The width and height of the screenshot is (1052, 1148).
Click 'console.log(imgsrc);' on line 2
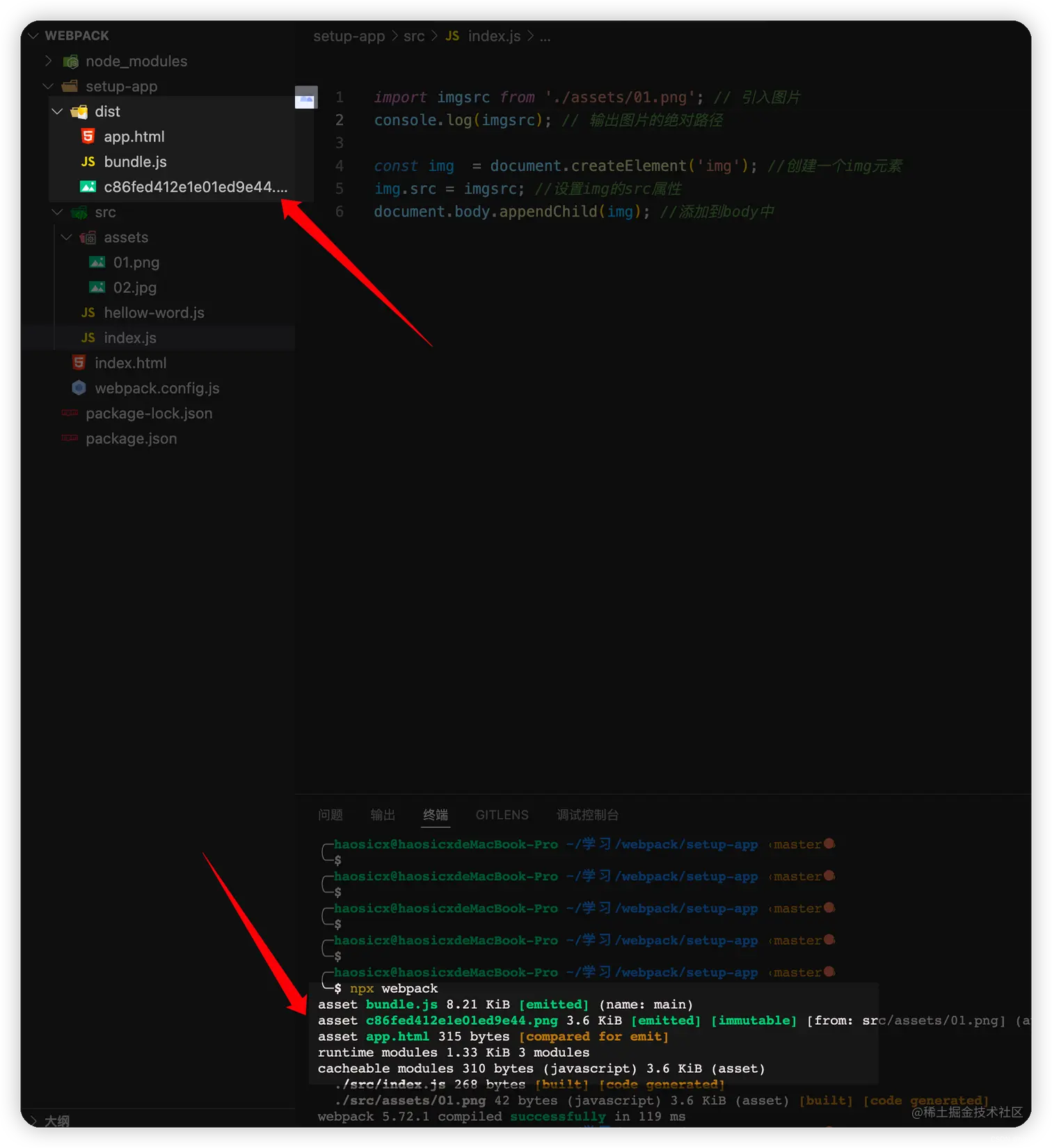pyautogui.click(x=463, y=120)
